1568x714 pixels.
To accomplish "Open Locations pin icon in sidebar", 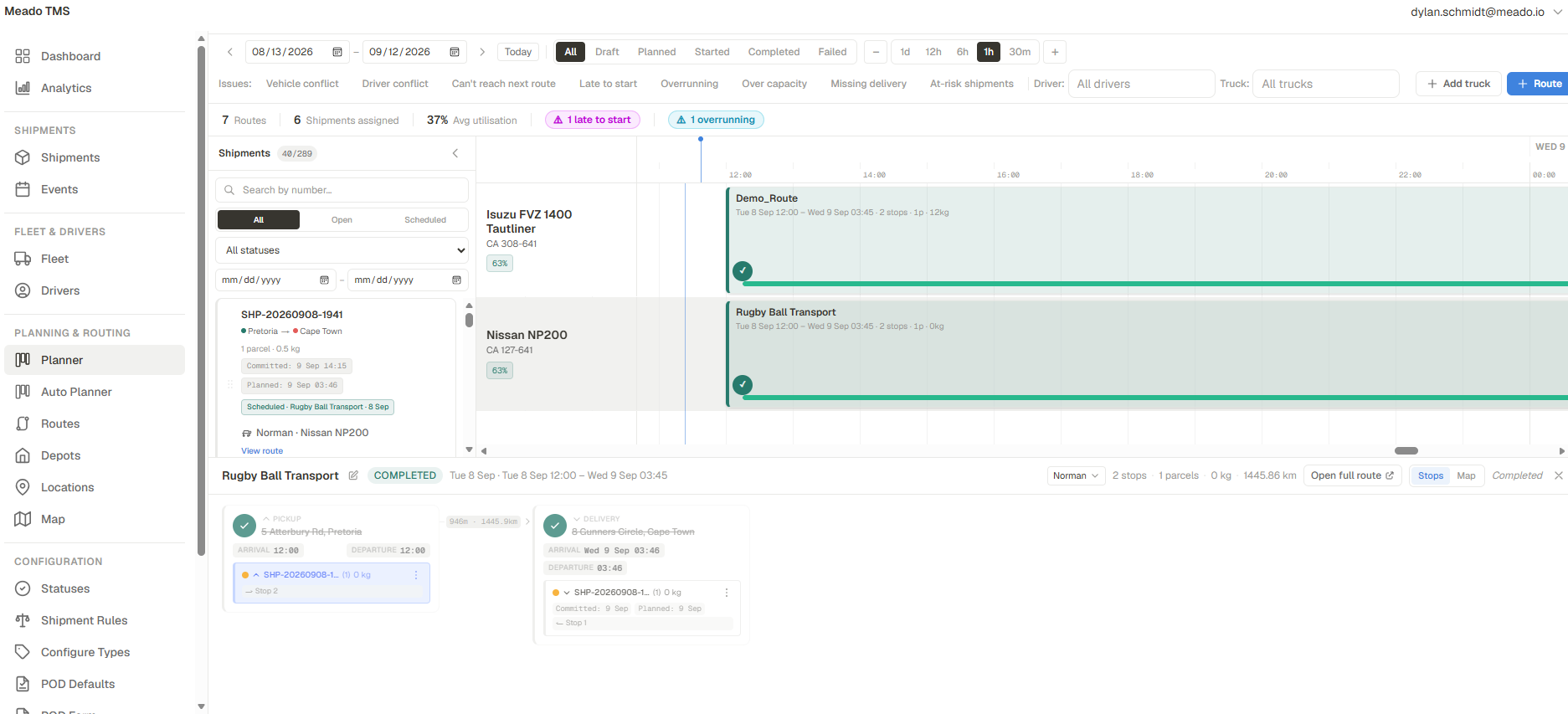I will [x=23, y=487].
